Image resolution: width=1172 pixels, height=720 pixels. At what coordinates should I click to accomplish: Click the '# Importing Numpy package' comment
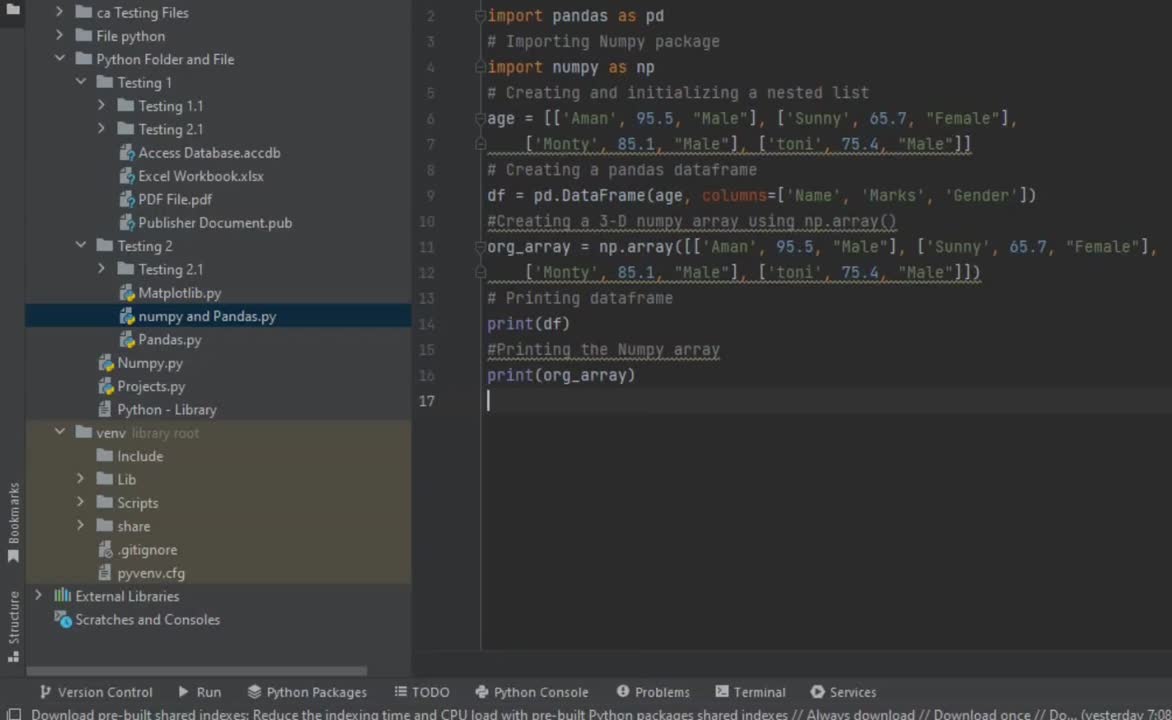coord(603,41)
